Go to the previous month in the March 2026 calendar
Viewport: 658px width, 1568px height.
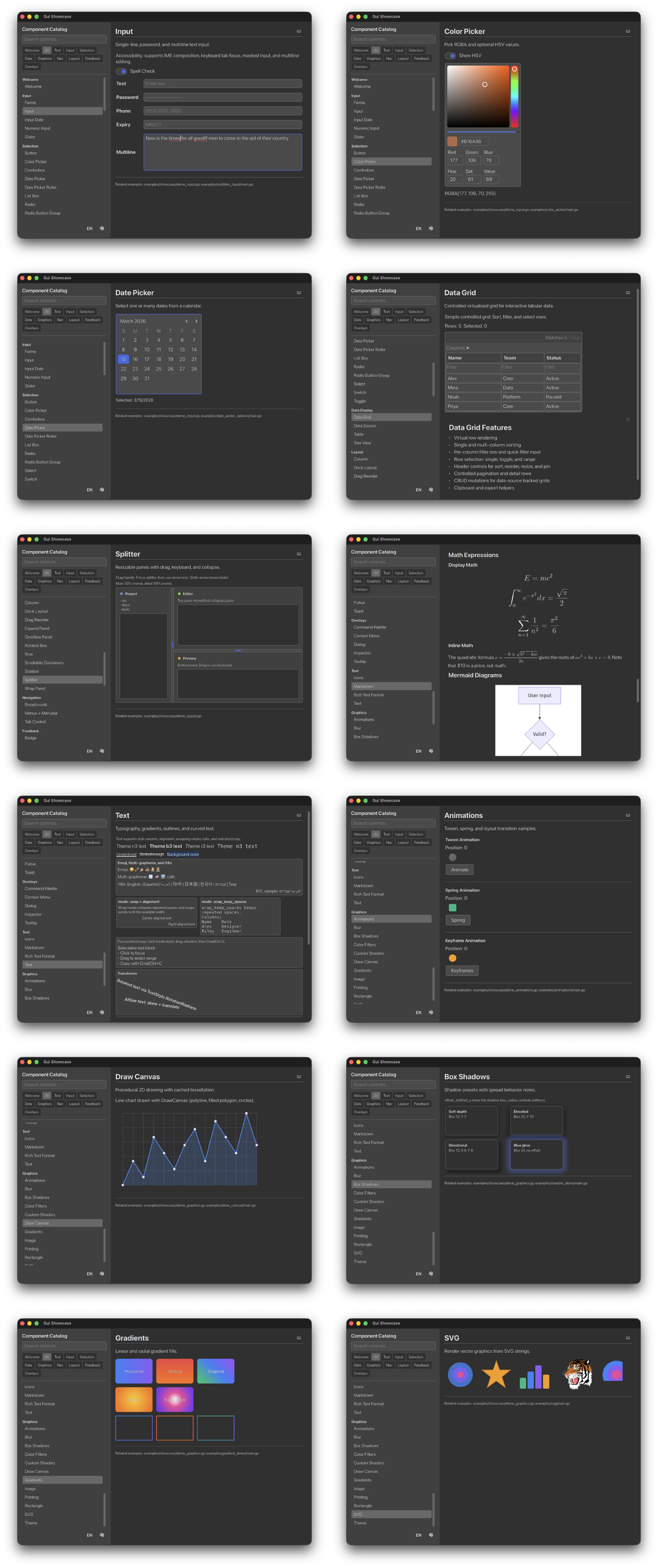[186, 321]
